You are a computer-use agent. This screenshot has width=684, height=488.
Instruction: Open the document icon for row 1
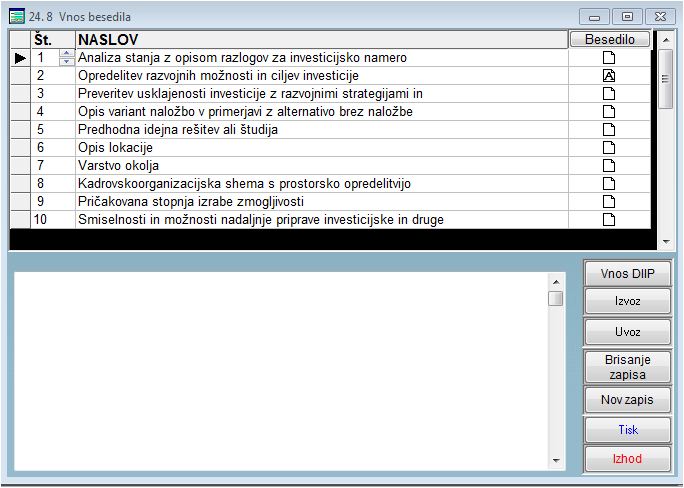tap(608, 58)
